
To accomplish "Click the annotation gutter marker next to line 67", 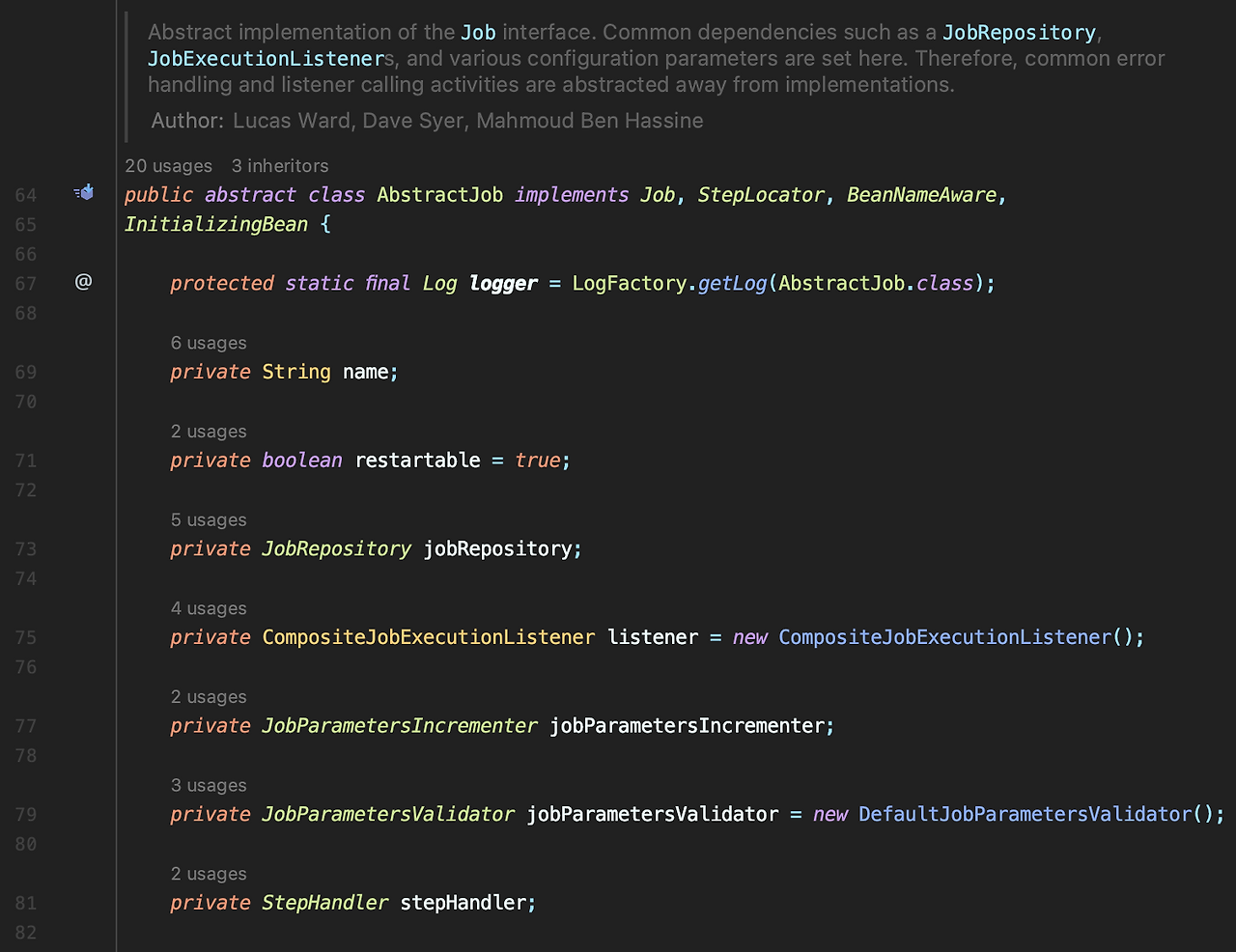I will pos(83,281).
